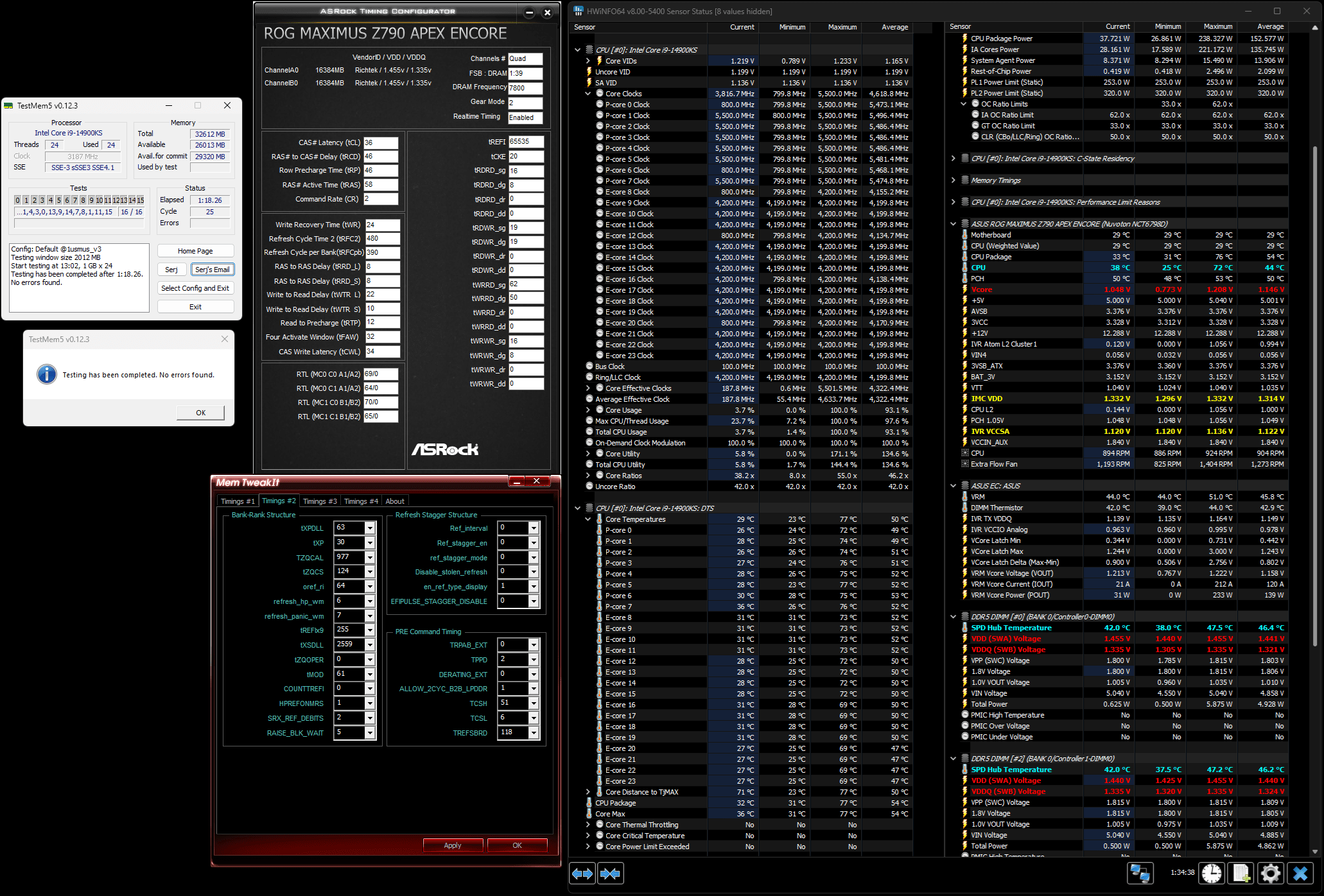Switch to Timings #3 tab
The height and width of the screenshot is (896, 1324).
pyautogui.click(x=320, y=501)
